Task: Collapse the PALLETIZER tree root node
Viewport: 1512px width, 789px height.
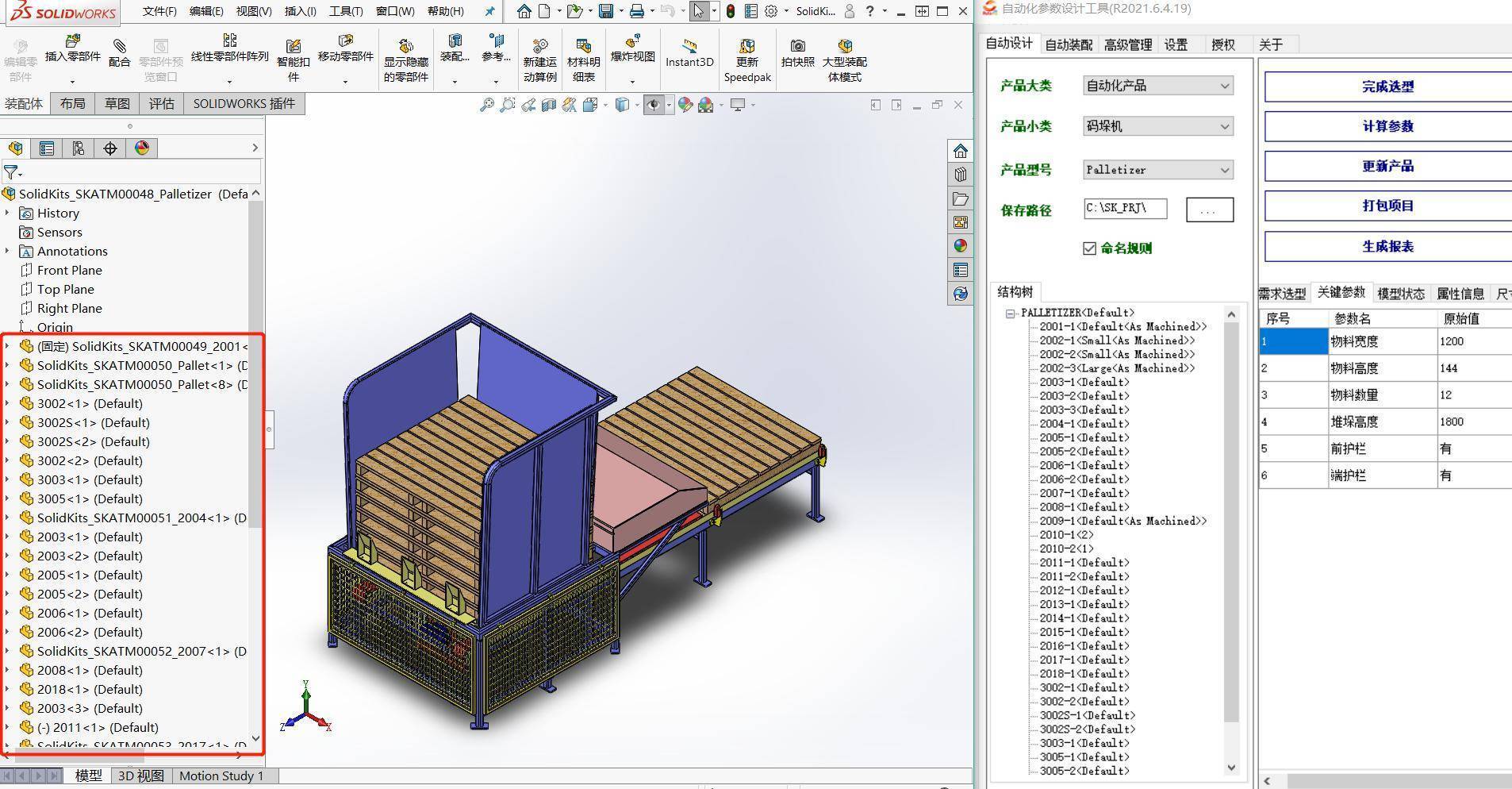Action: [1010, 312]
